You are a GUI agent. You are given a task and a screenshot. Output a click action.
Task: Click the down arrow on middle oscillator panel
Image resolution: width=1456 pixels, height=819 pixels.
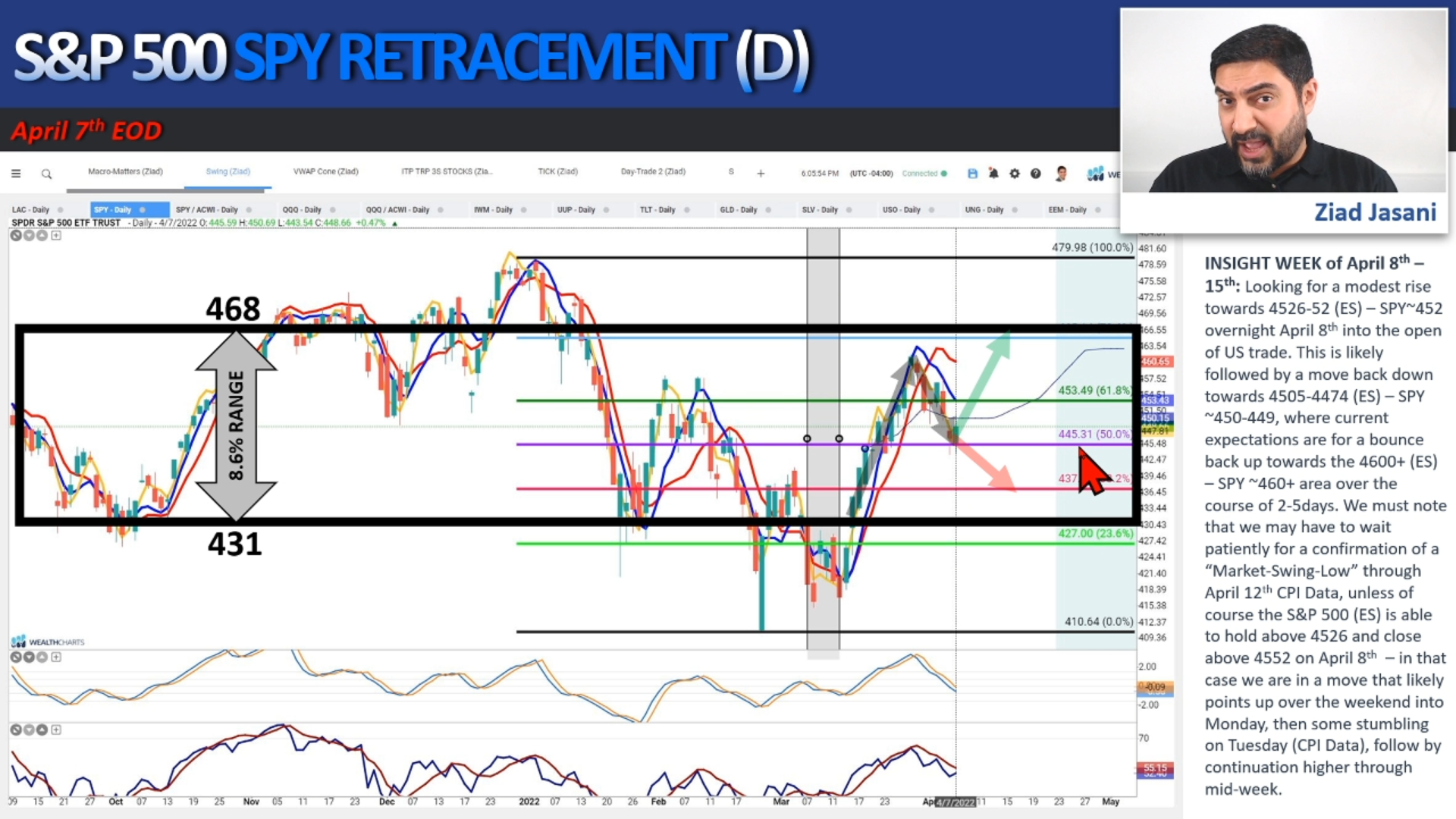pyautogui.click(x=29, y=657)
